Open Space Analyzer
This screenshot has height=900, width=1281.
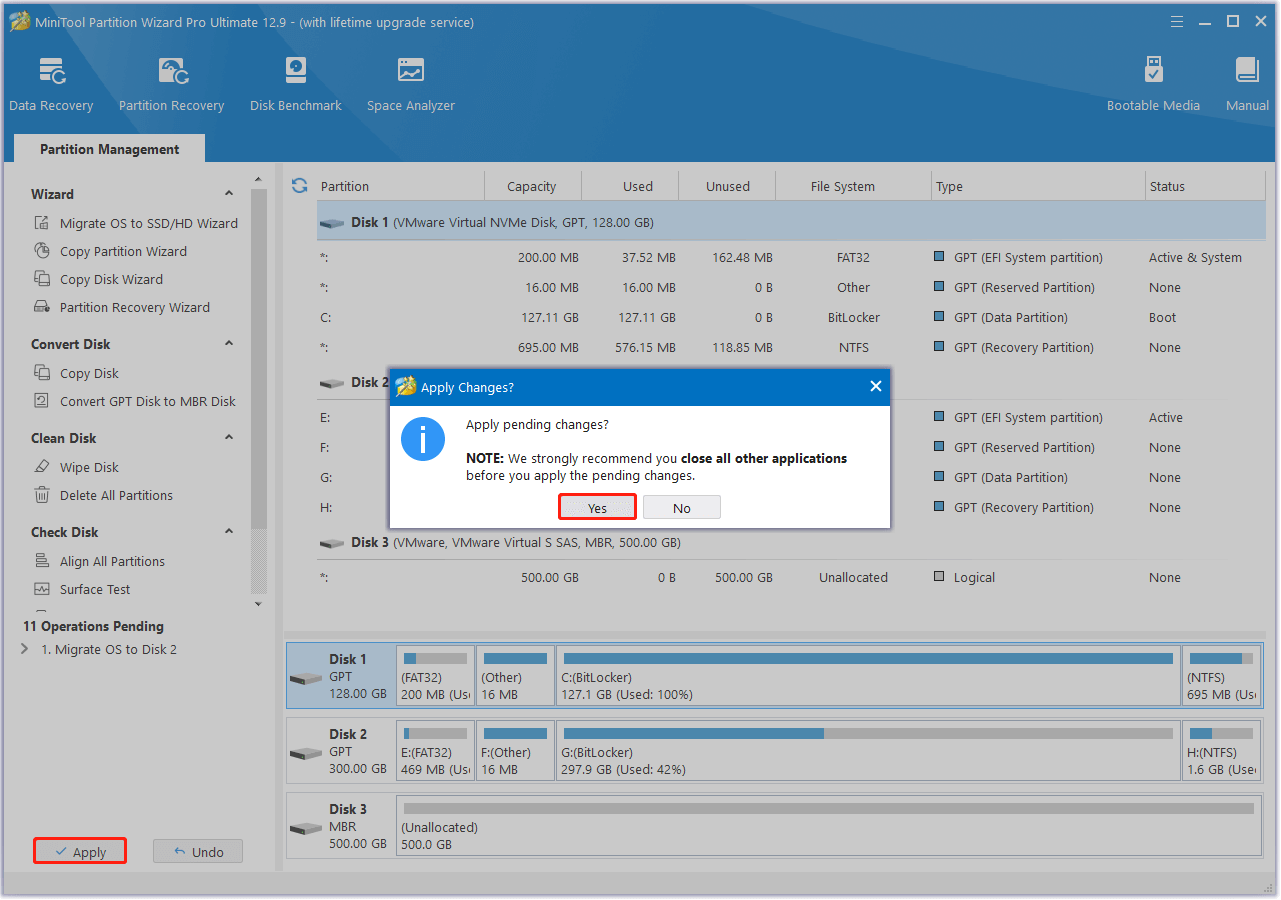coord(411,85)
